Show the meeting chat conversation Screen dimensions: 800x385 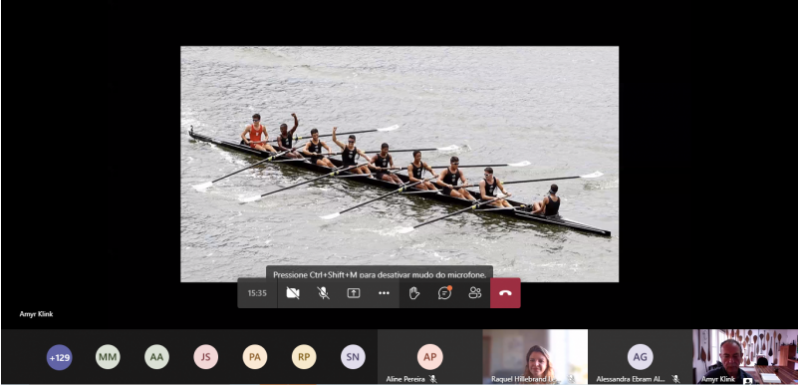tap(444, 293)
